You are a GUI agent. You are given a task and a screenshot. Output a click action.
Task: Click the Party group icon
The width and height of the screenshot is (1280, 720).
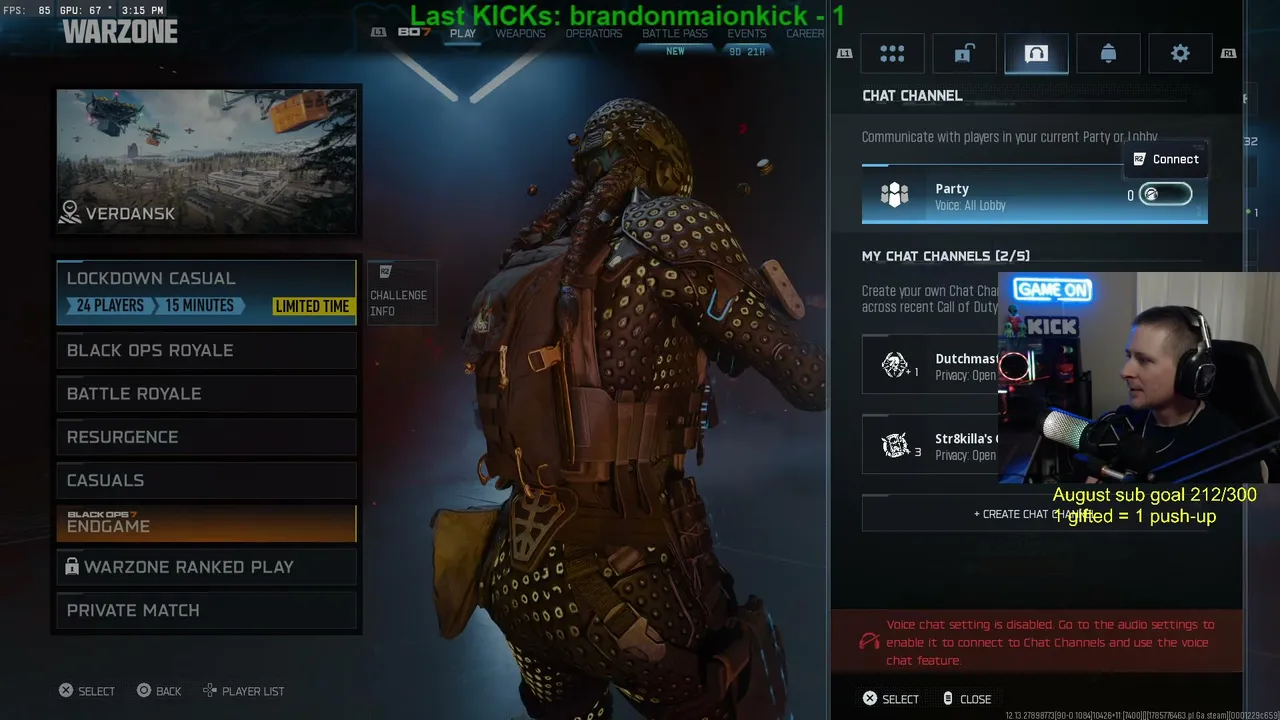tap(894, 195)
